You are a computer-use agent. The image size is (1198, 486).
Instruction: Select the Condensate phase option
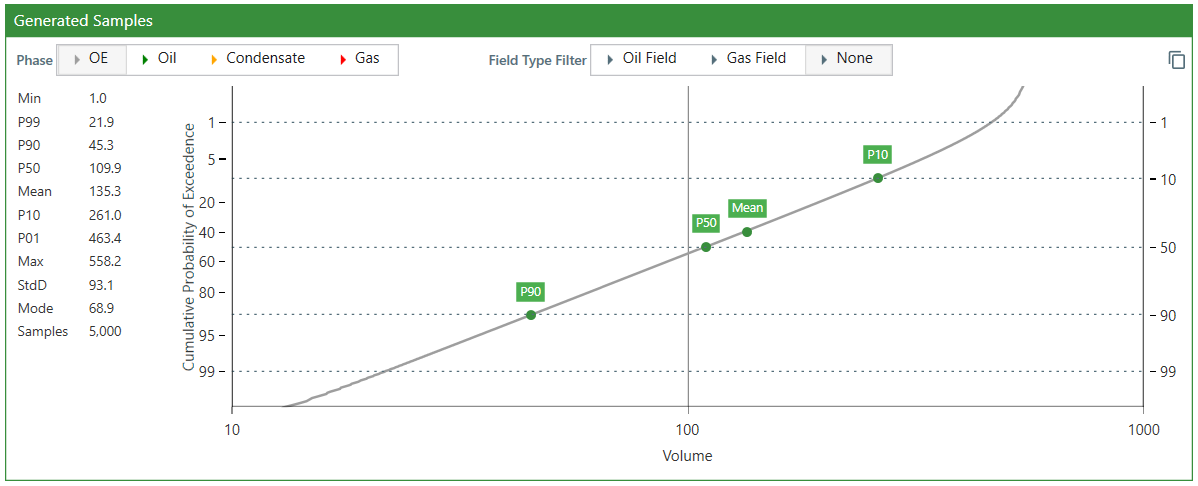point(257,59)
